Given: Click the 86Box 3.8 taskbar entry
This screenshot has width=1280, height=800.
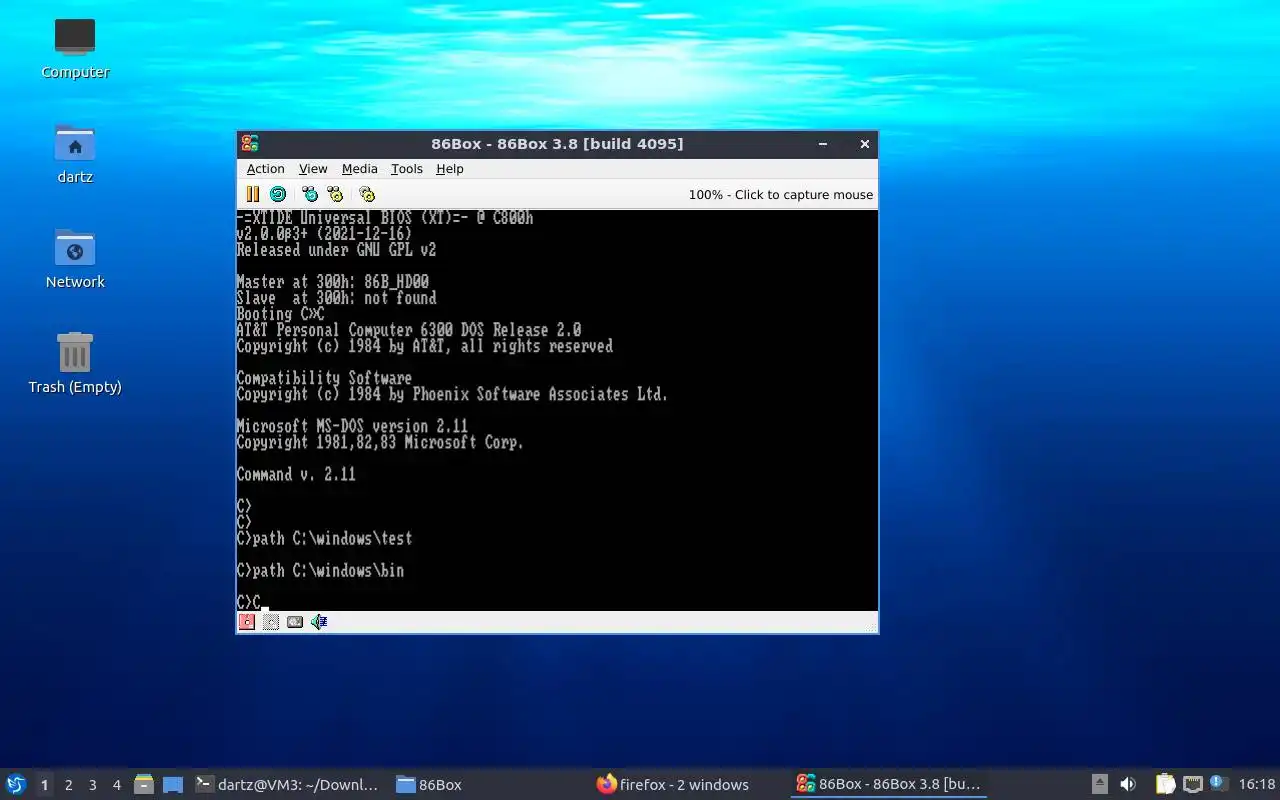Looking at the screenshot, I should [x=889, y=784].
